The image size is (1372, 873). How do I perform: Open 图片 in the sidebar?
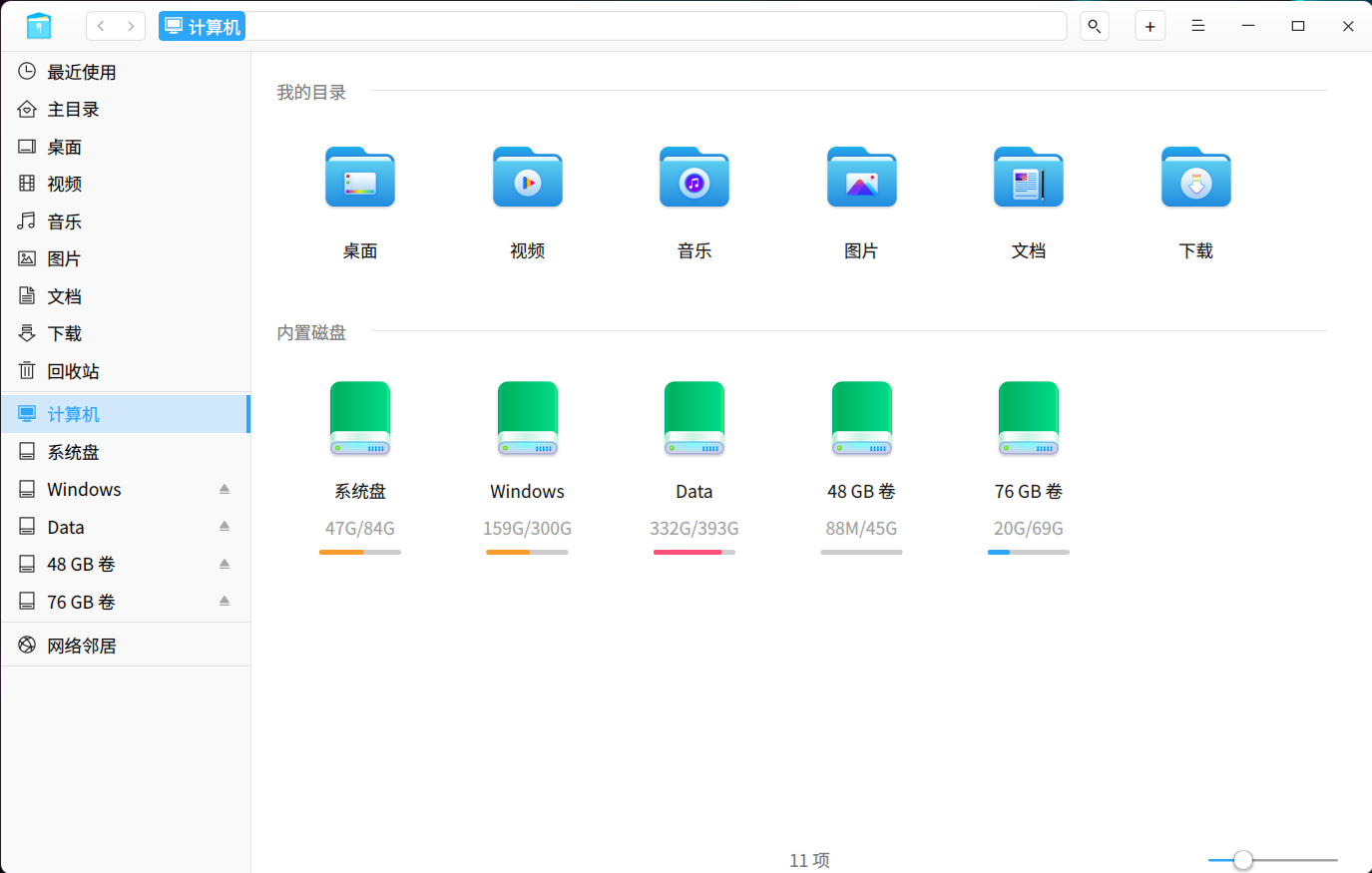125,258
